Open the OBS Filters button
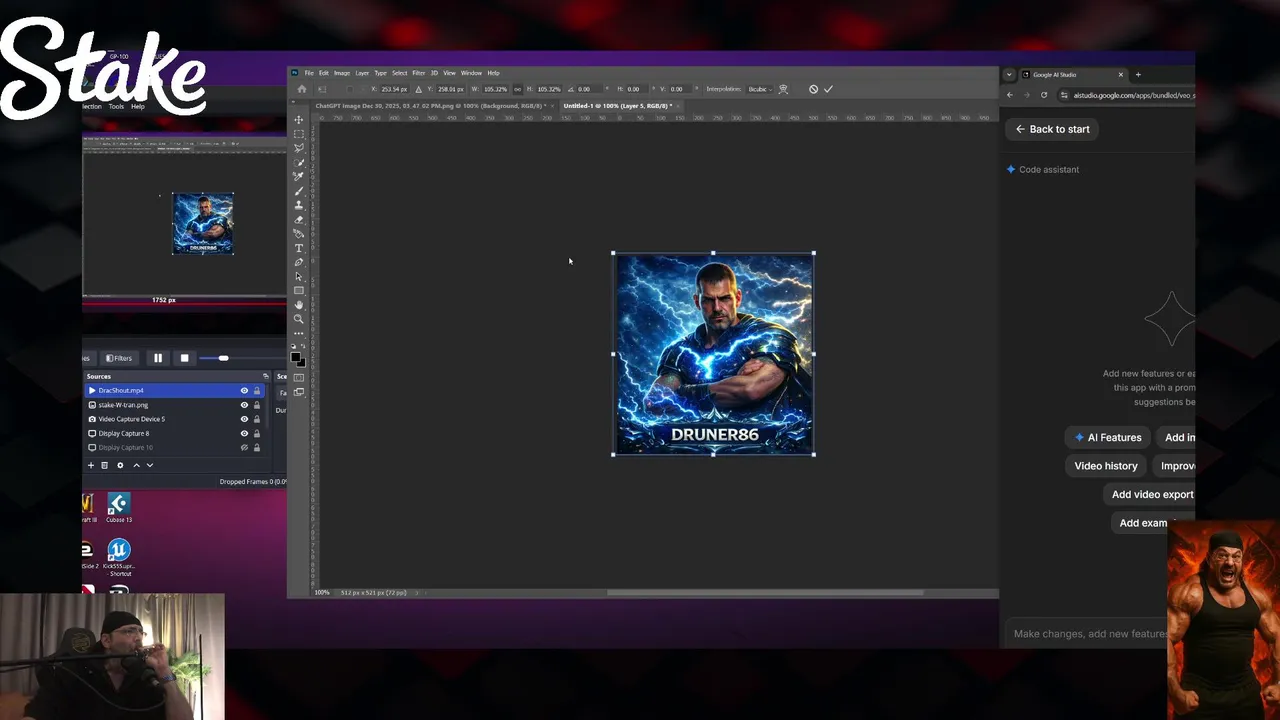 coord(119,358)
